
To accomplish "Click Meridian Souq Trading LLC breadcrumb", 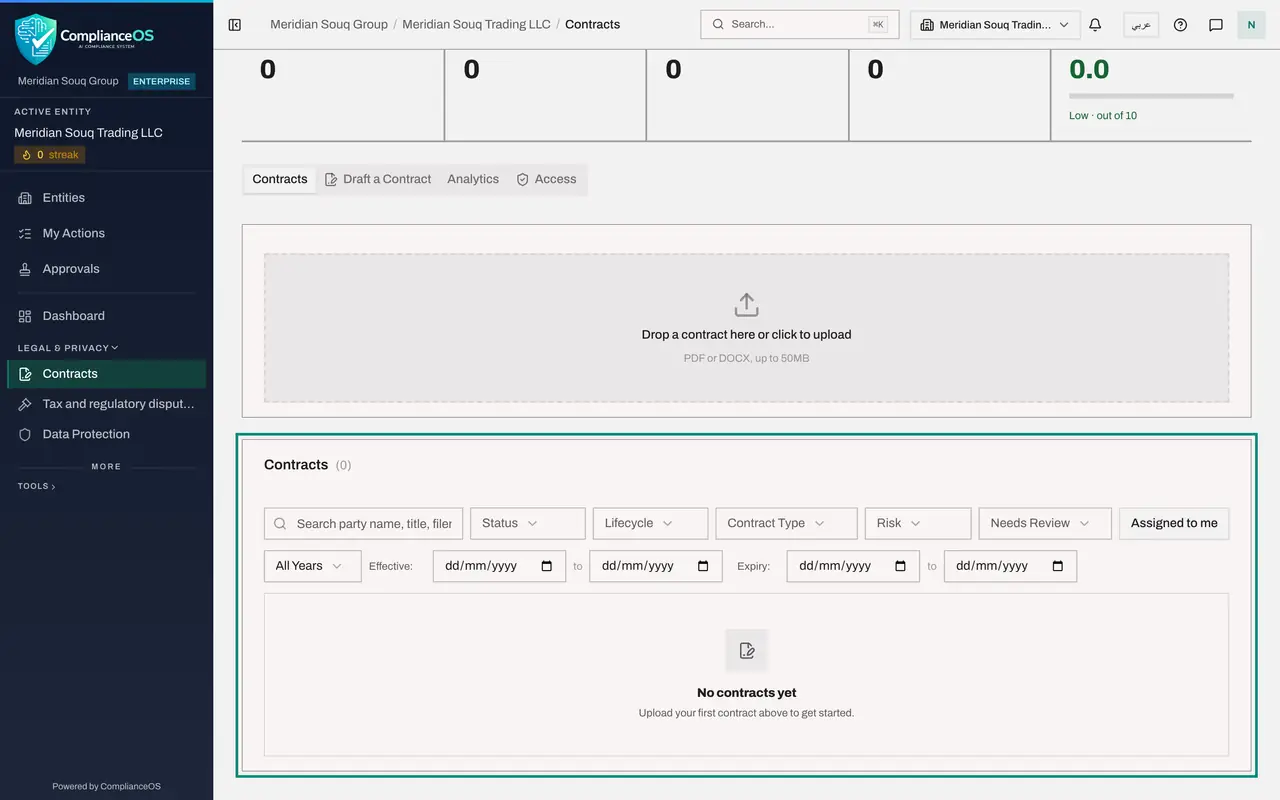I will coord(476,24).
